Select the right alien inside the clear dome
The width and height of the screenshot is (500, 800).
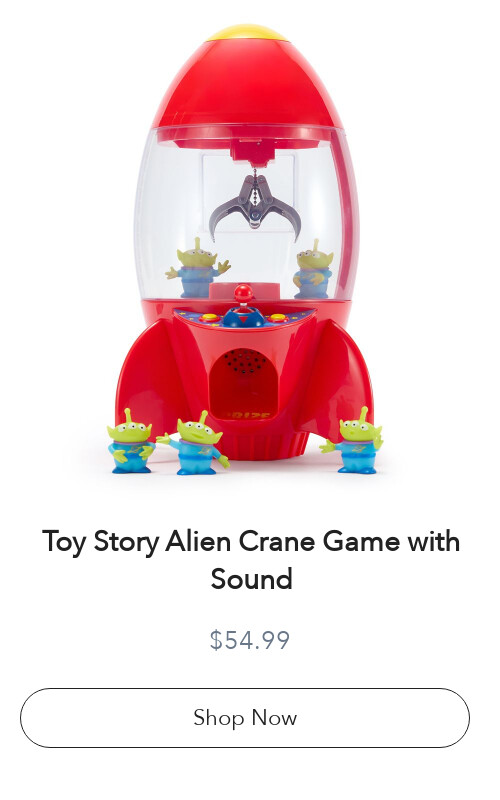tap(313, 269)
